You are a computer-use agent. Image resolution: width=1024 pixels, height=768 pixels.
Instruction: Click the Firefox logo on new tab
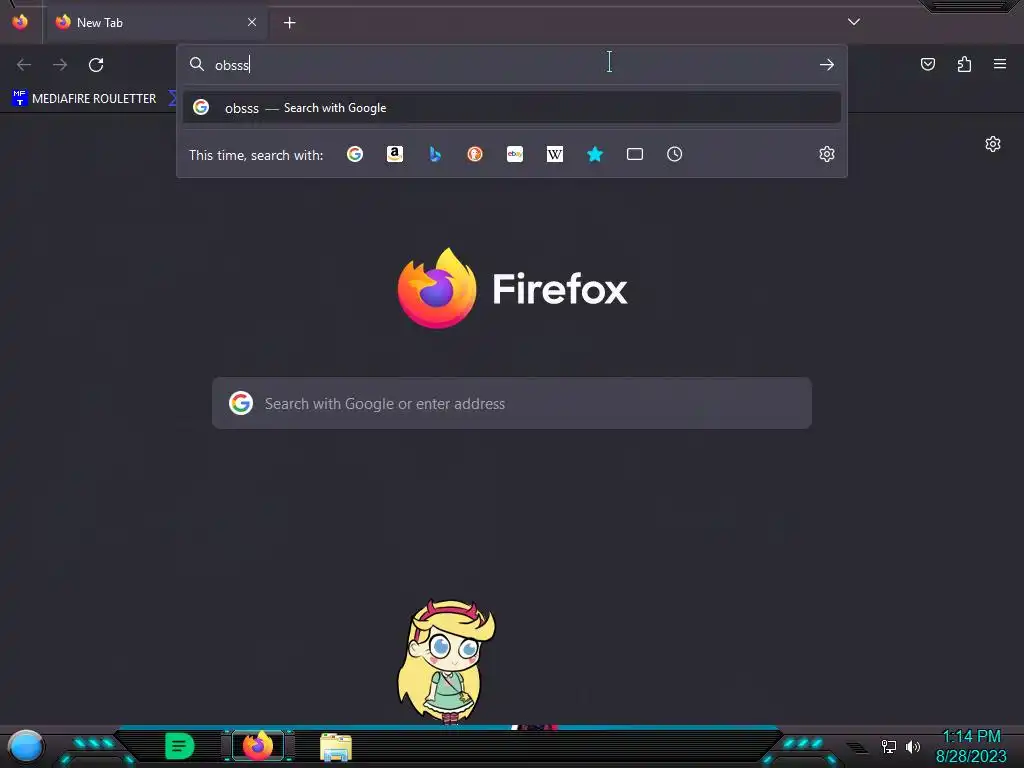pyautogui.click(x=513, y=288)
